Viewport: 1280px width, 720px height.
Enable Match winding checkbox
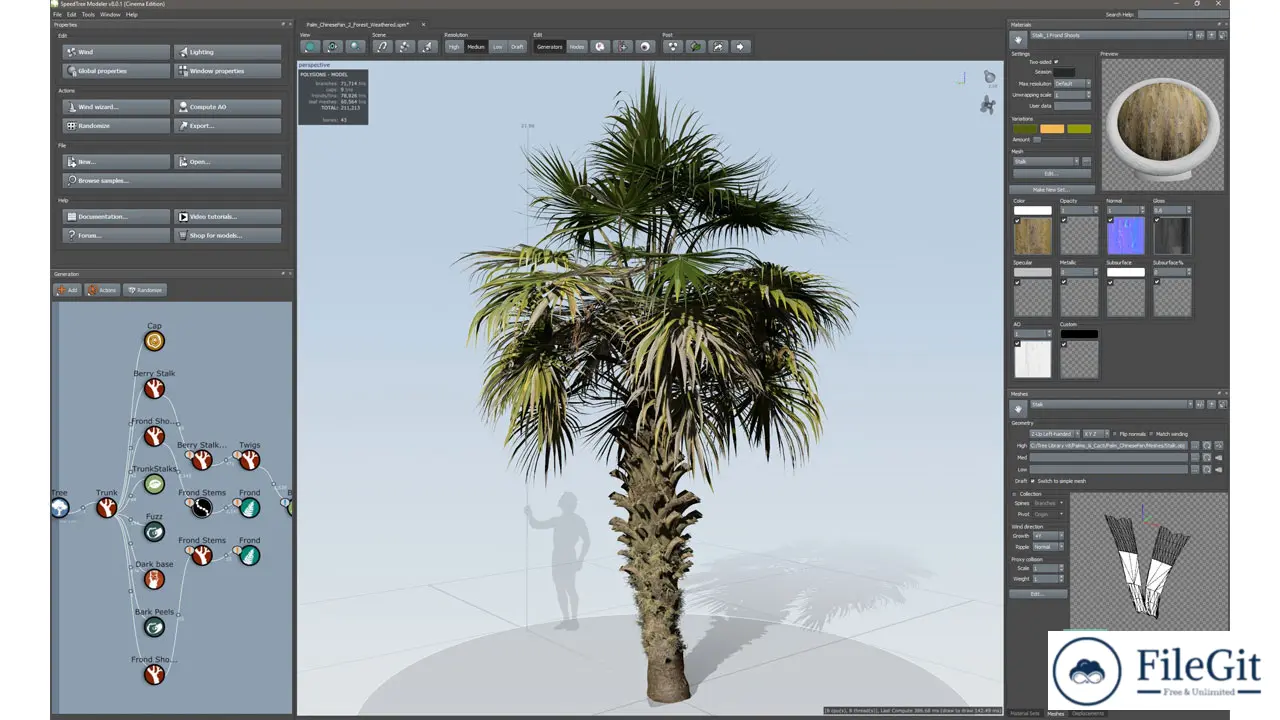coord(1151,434)
